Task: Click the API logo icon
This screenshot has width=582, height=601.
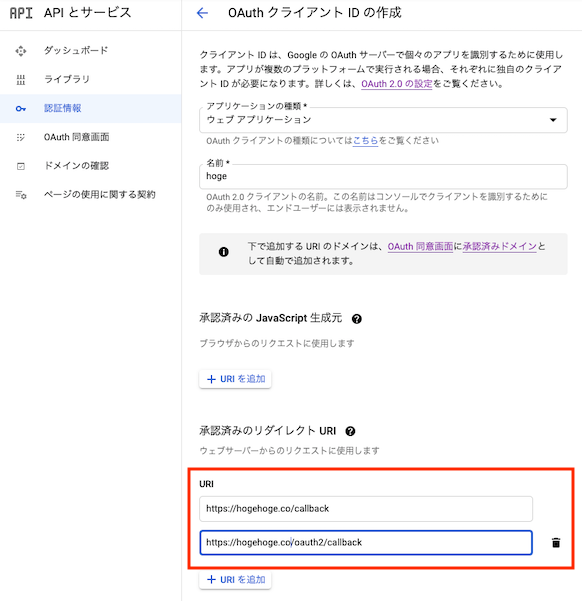Action: [x=21, y=13]
